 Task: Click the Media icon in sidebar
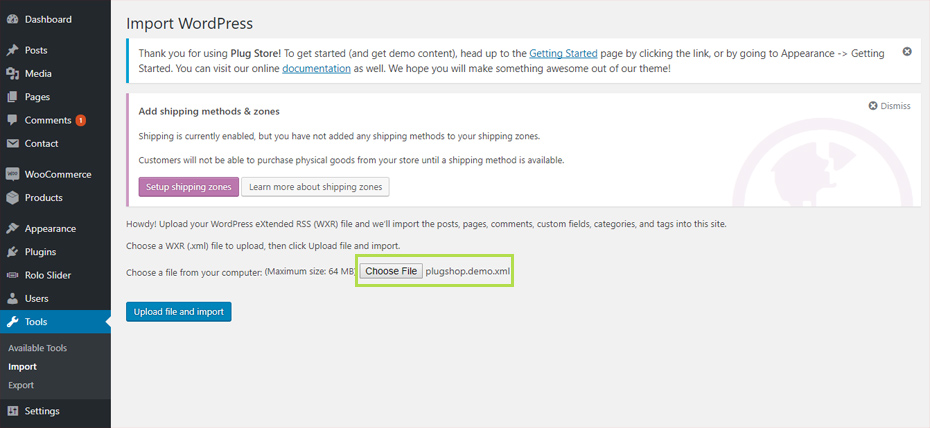12,74
